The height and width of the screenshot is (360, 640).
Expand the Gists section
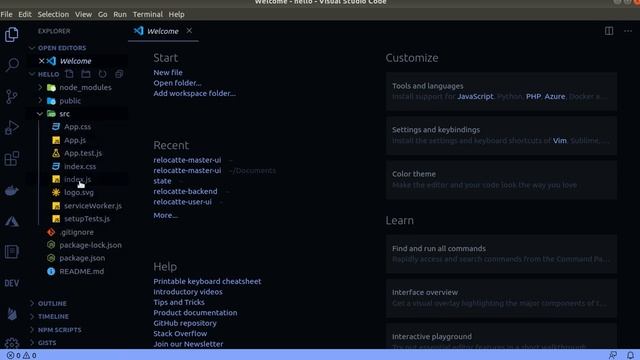click(47, 342)
